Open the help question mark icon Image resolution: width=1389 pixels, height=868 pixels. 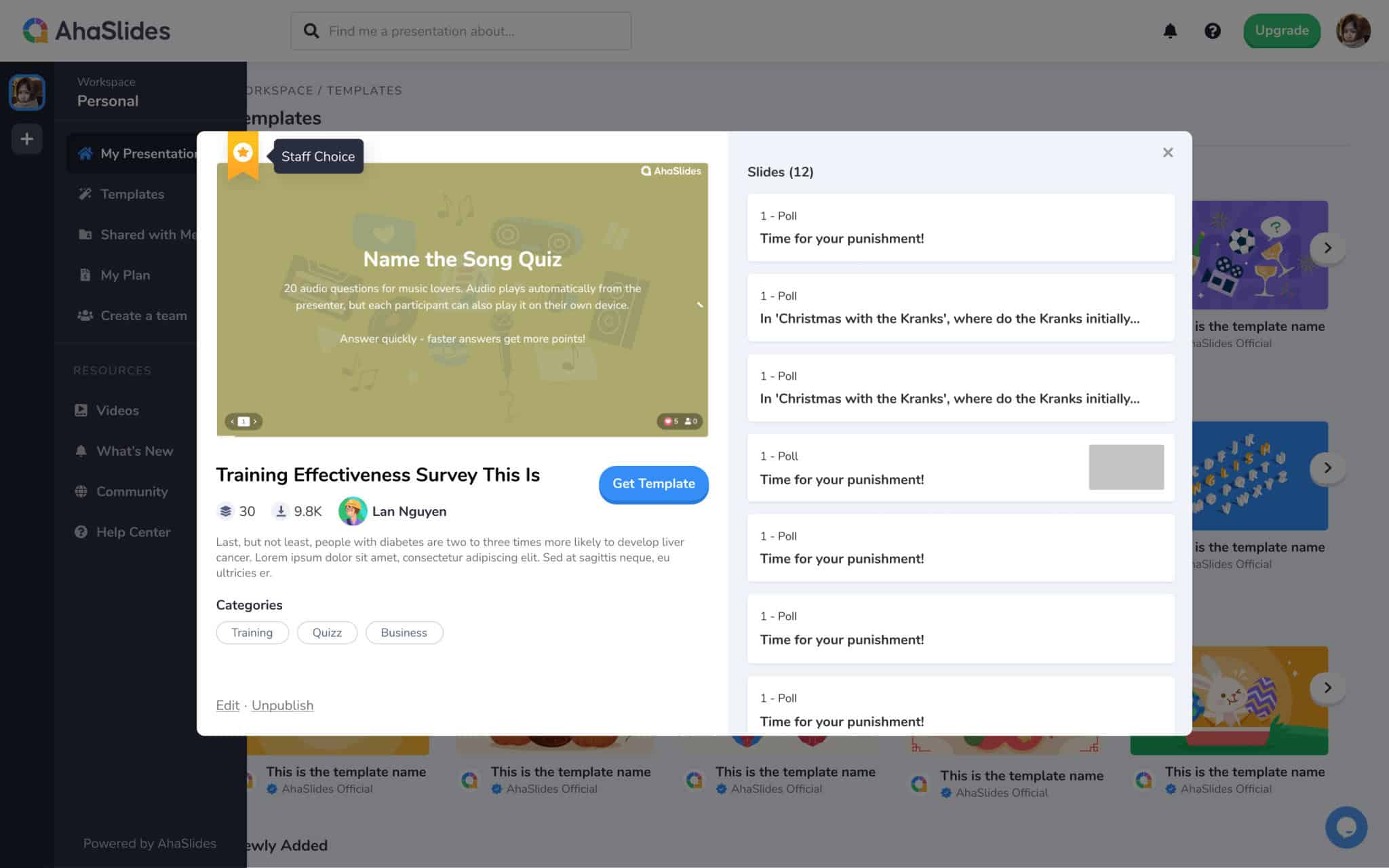[1213, 31]
